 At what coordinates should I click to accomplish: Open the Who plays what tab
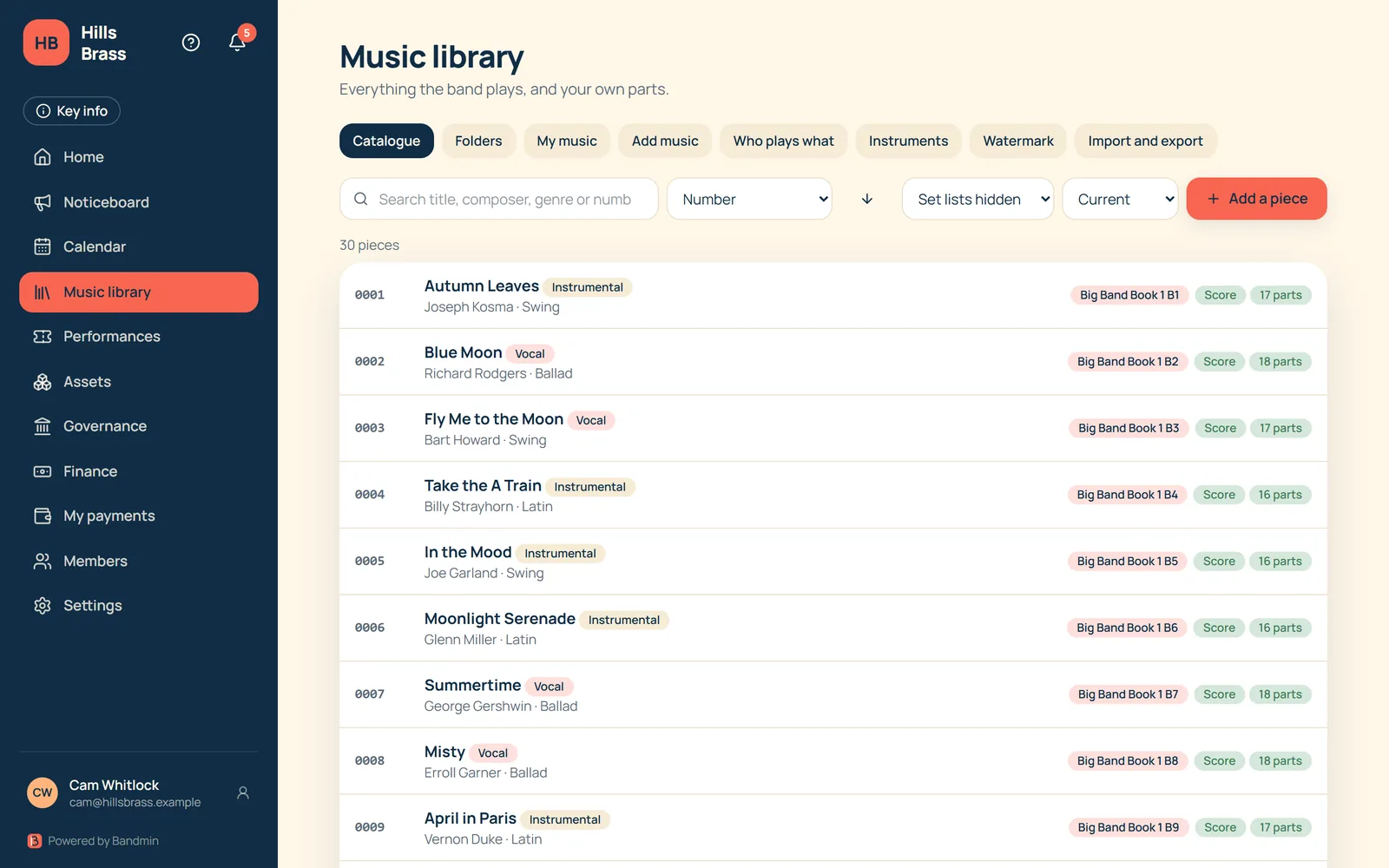(783, 141)
